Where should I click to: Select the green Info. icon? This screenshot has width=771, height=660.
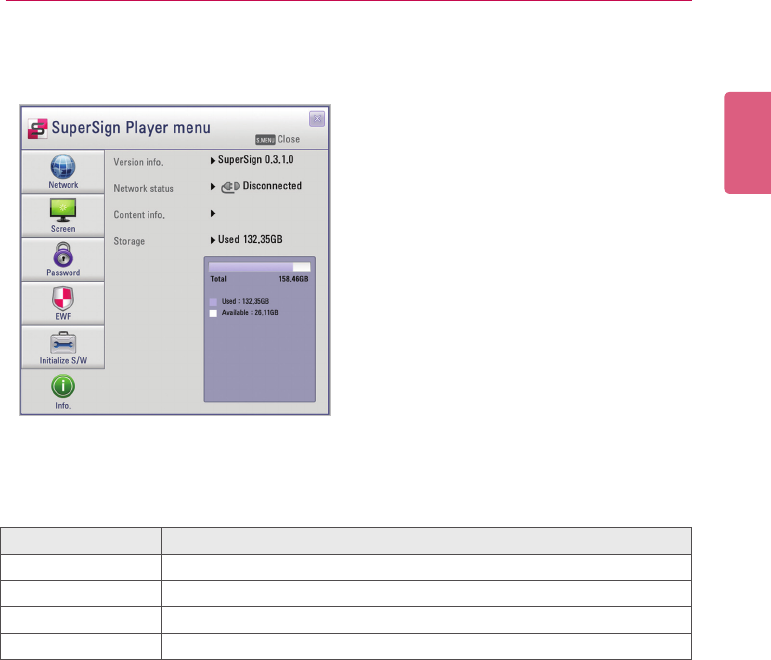pyautogui.click(x=63, y=386)
